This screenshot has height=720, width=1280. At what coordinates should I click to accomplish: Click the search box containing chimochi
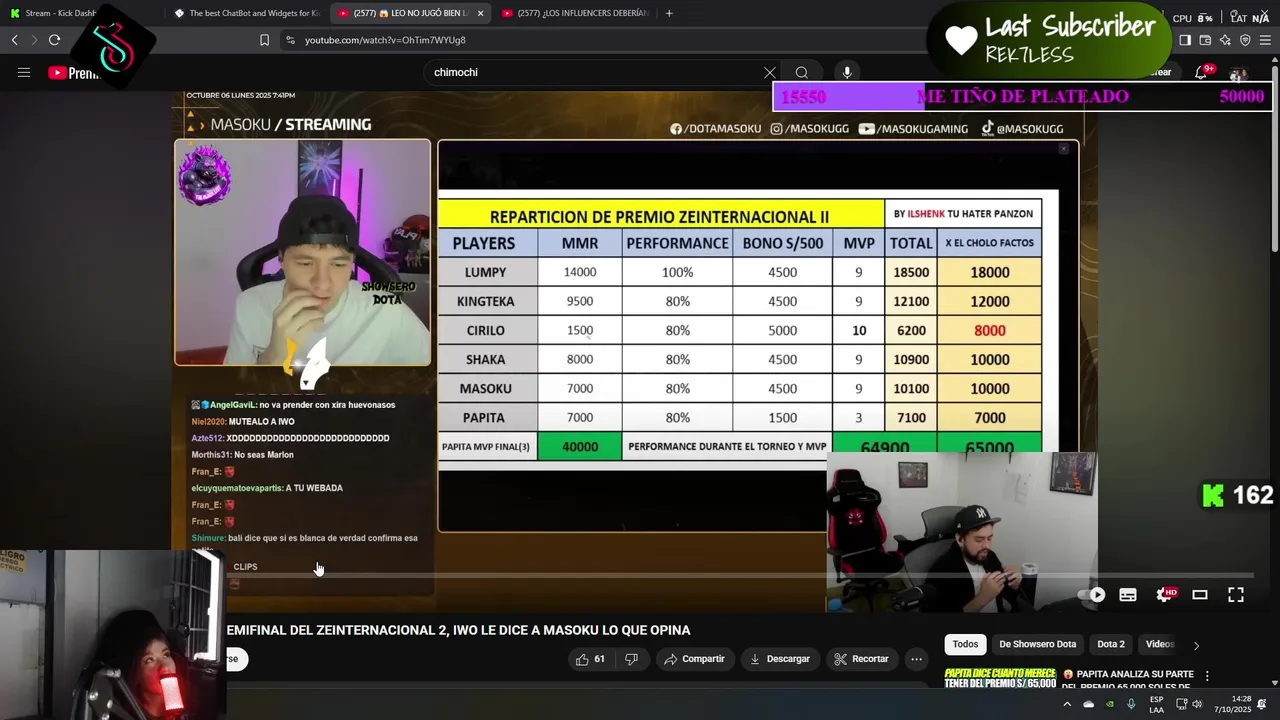click(x=595, y=72)
